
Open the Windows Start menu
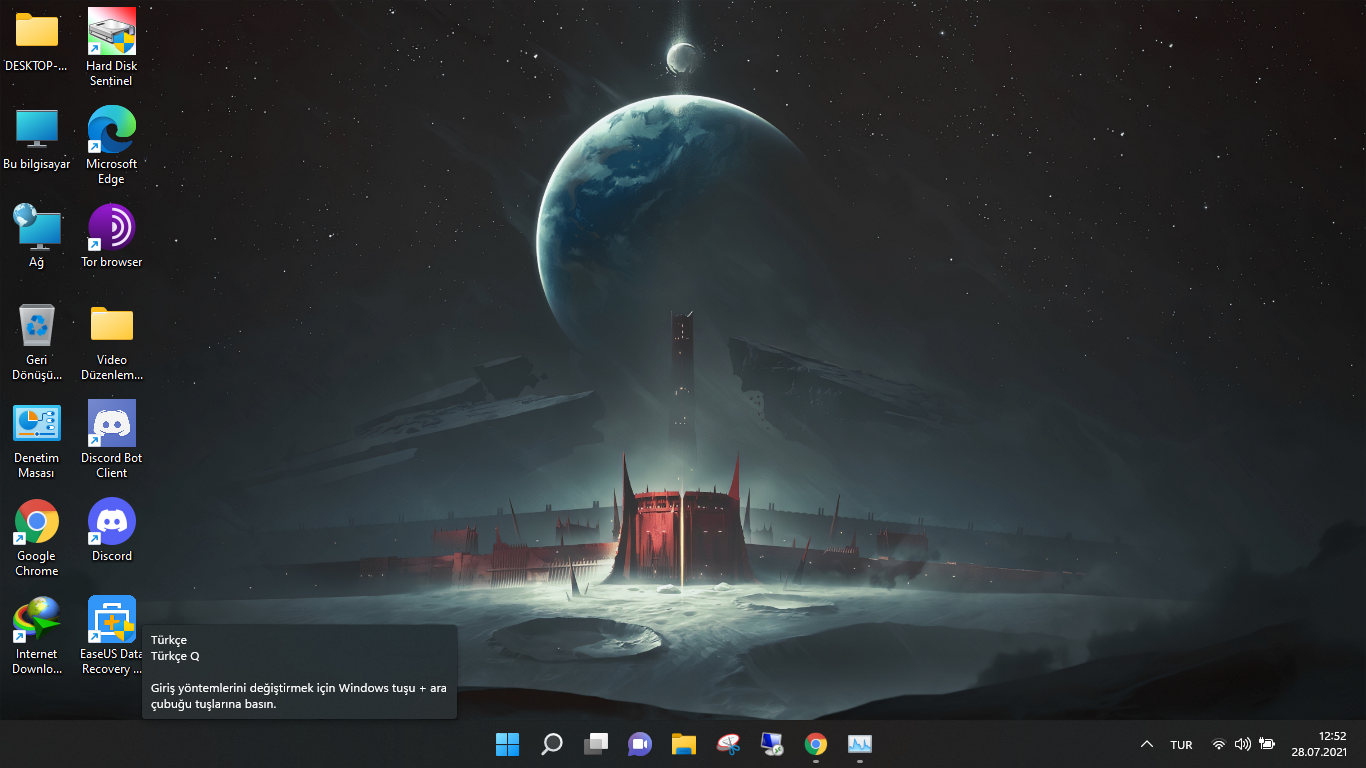(x=508, y=744)
